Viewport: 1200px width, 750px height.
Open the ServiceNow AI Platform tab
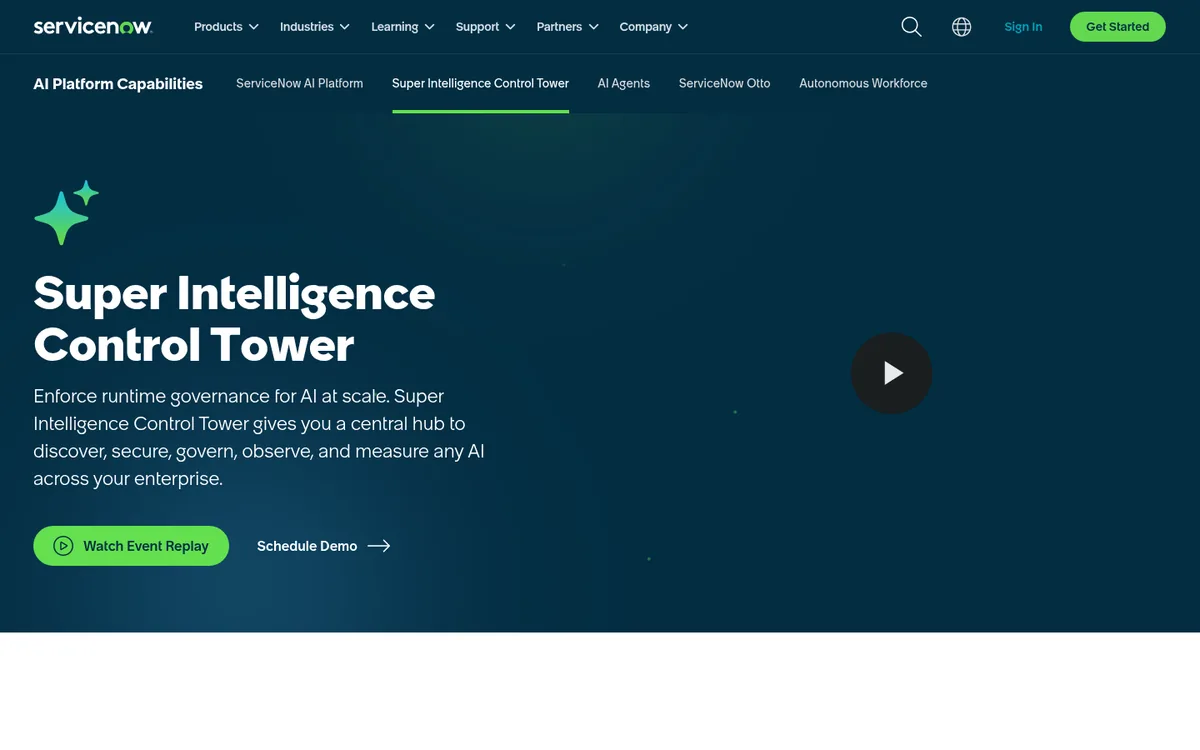point(299,84)
